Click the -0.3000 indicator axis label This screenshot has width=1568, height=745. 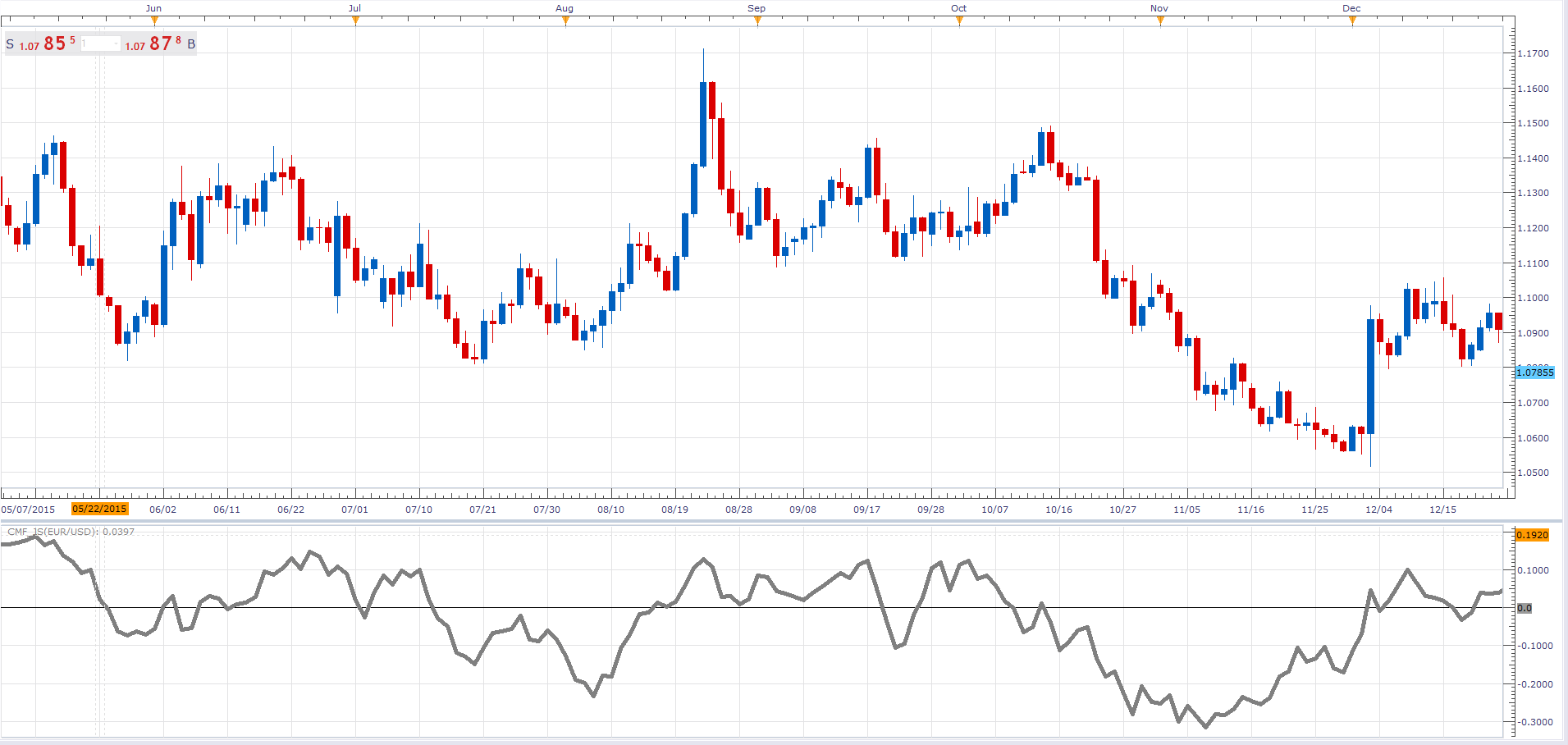pos(1534,722)
